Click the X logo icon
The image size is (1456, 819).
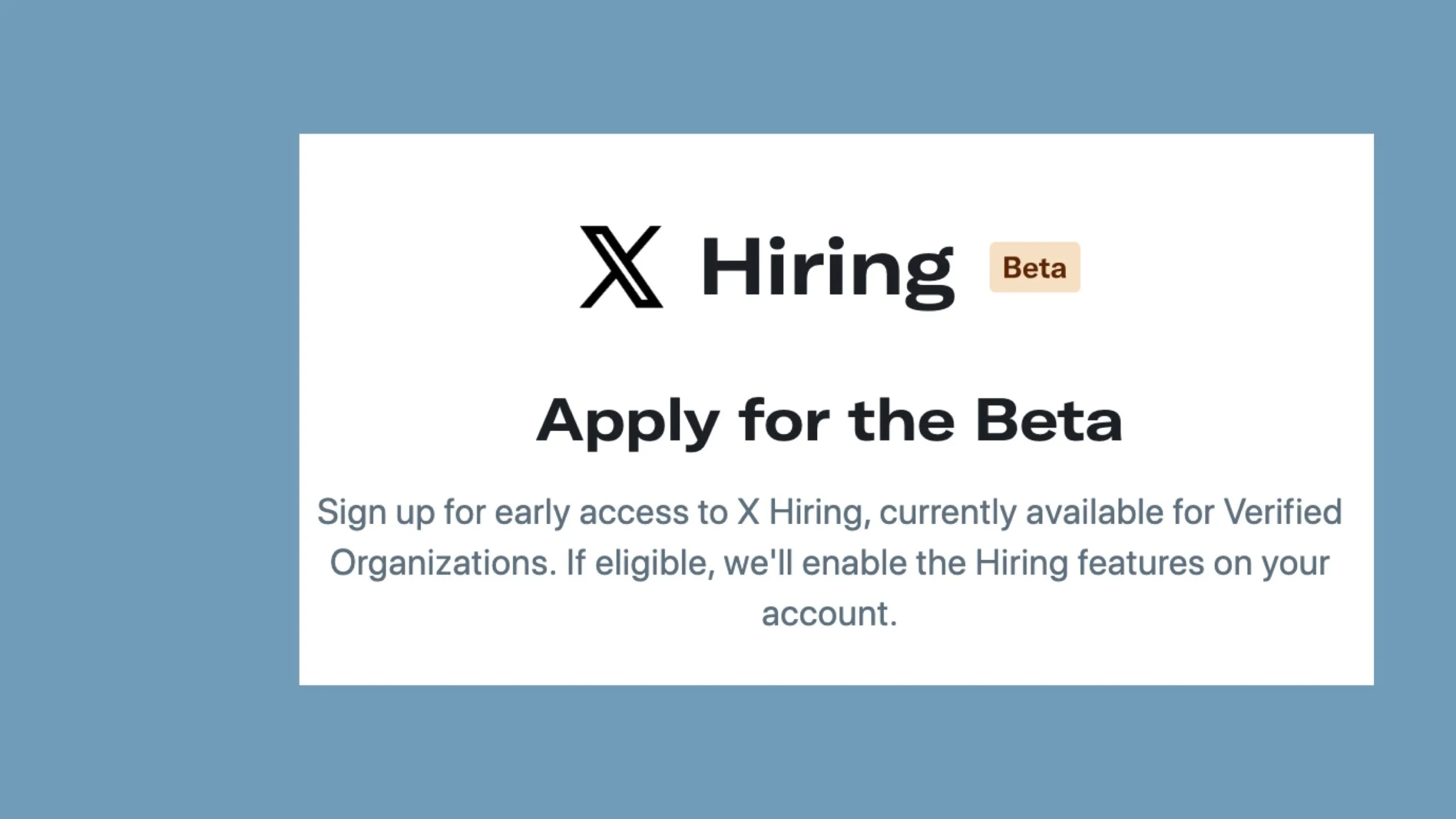(621, 267)
